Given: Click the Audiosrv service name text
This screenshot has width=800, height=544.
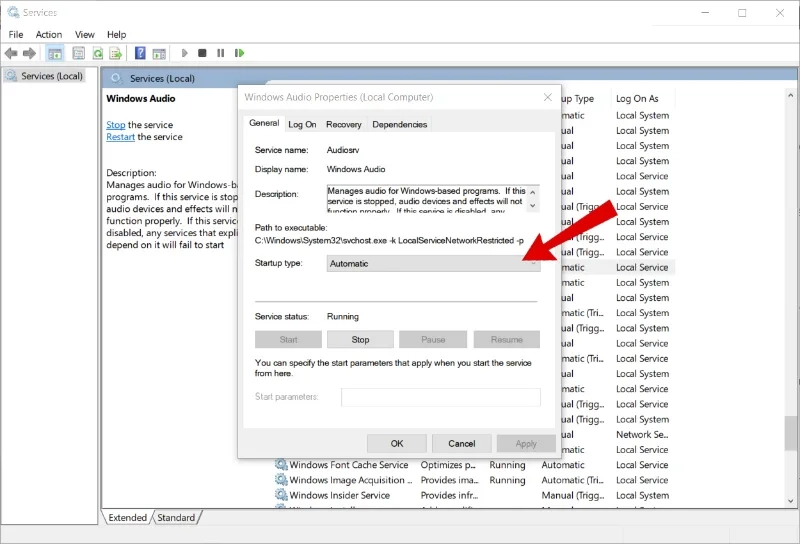Looking at the screenshot, I should click(x=343, y=150).
